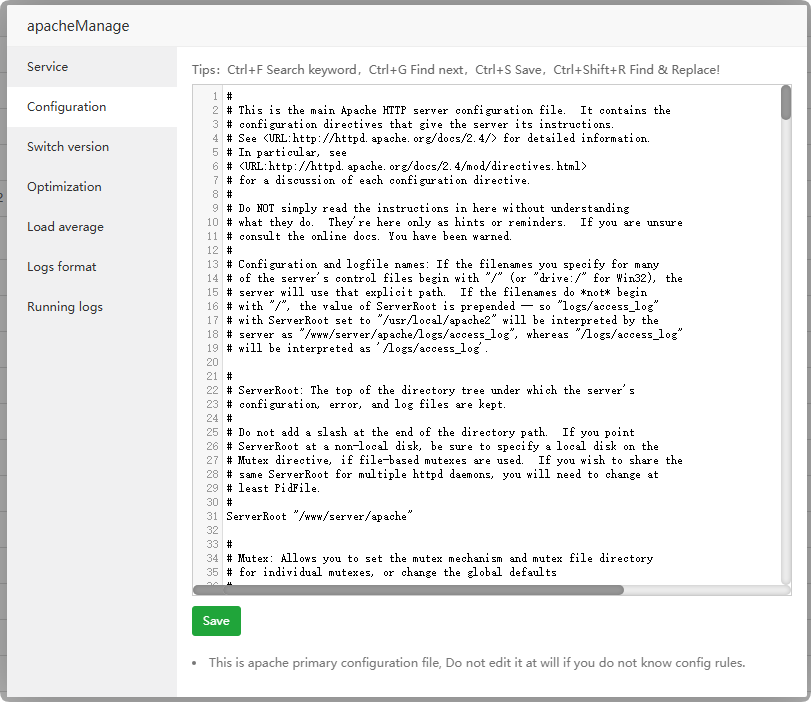Open Switch version section
811x702 pixels.
92,147
